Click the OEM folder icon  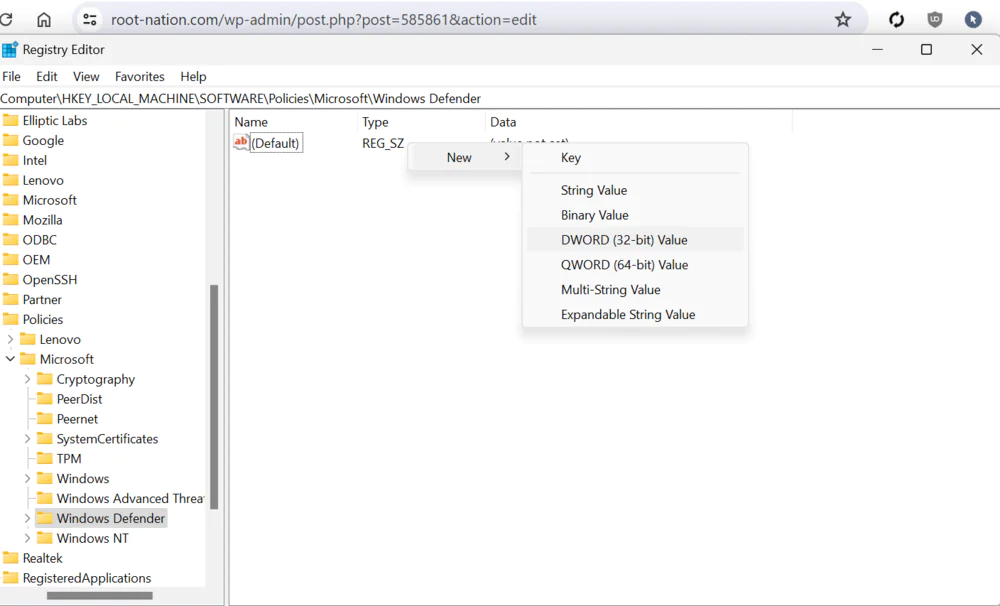tap(10, 259)
